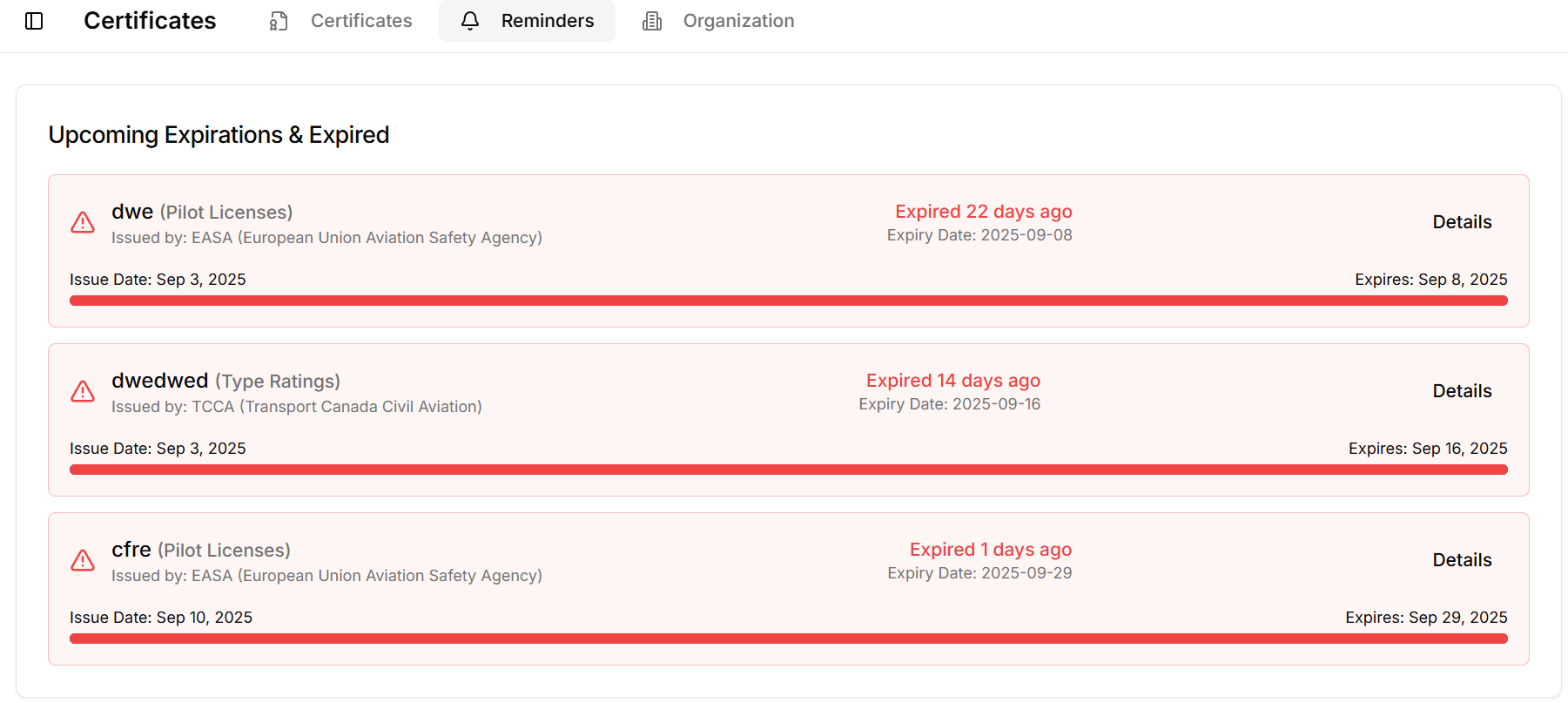Click 'Issue Date: Sep 3, 2025' in dwe card
1568x703 pixels.
[x=158, y=280]
